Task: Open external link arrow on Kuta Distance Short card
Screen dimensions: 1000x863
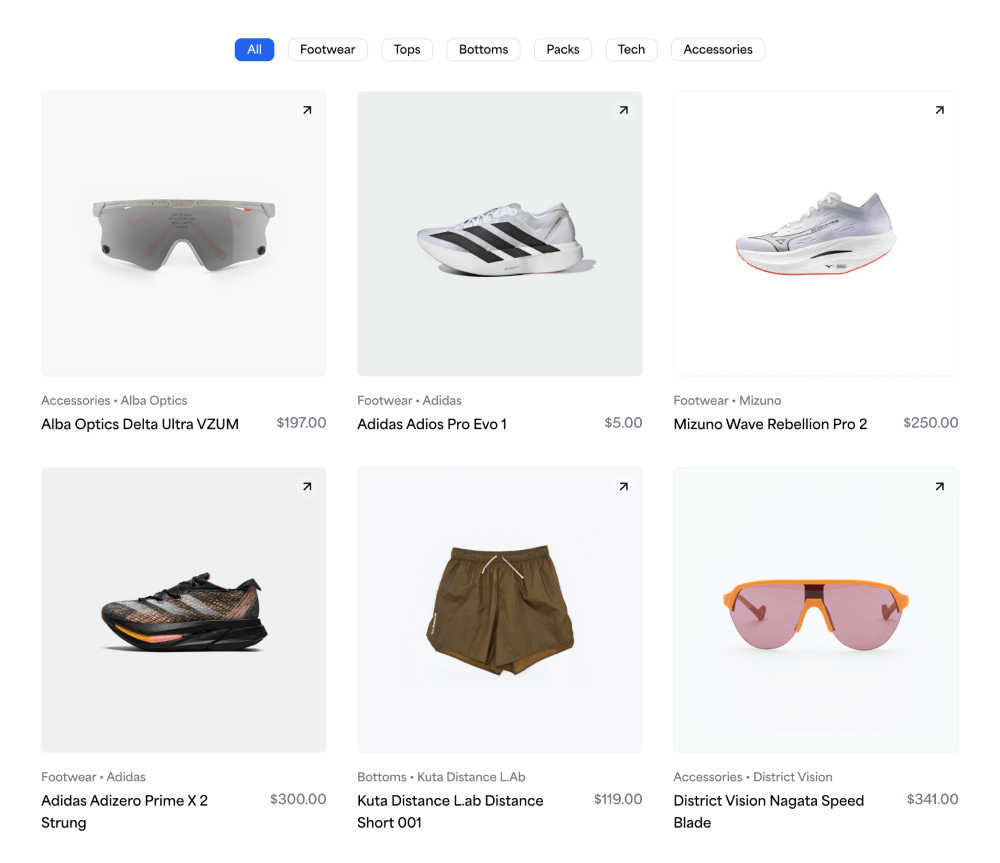Action: click(624, 487)
